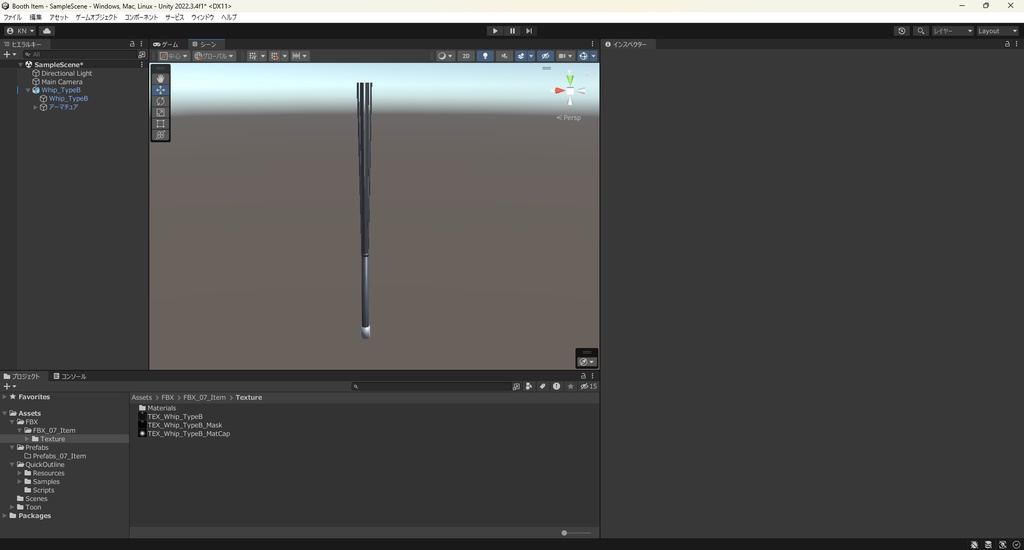Open scene camera settings dropdown
Viewport: 1024px width, 550px height.
(565, 56)
